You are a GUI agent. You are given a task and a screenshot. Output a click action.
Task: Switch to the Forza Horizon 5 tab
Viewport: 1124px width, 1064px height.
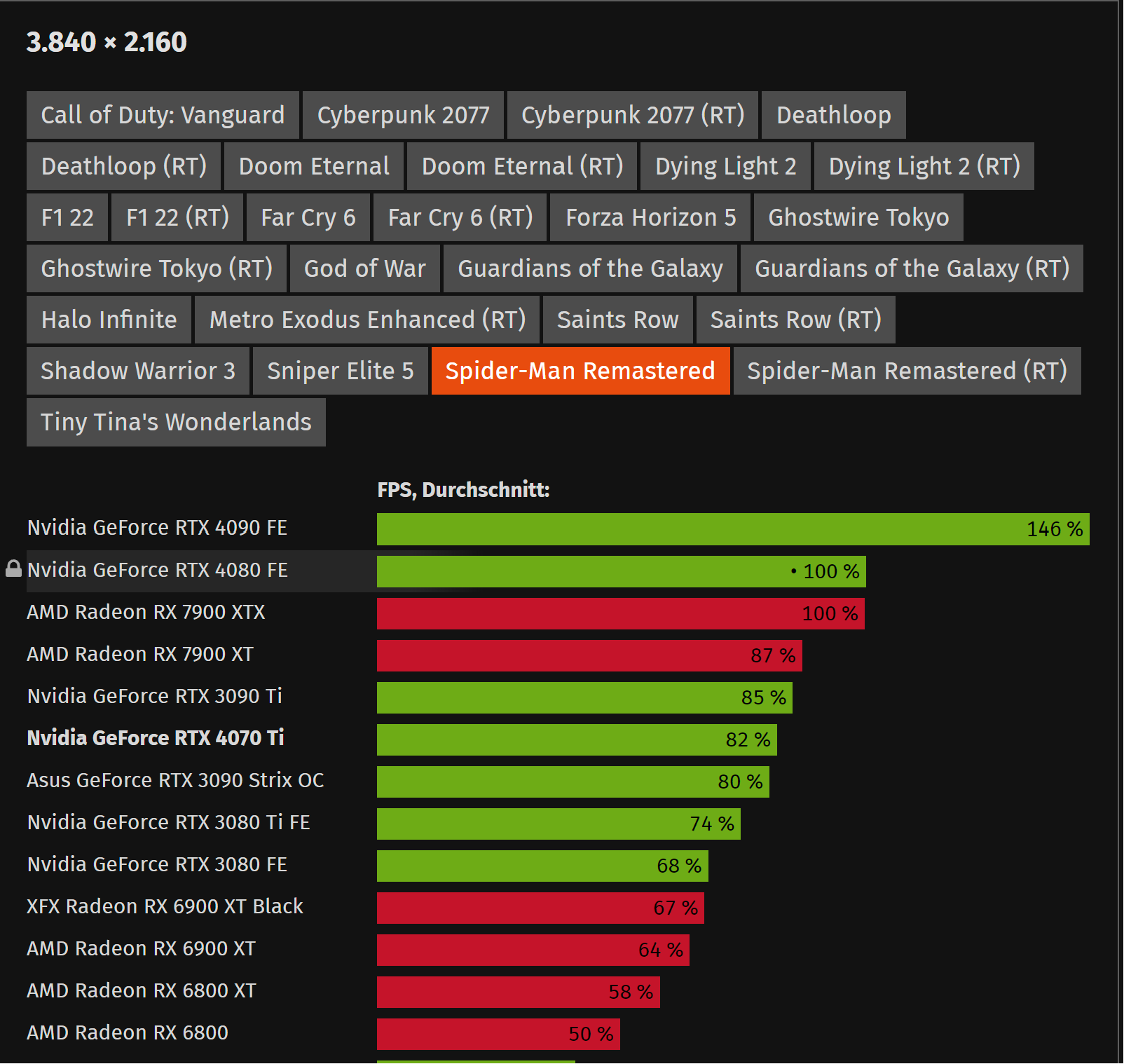click(x=651, y=217)
